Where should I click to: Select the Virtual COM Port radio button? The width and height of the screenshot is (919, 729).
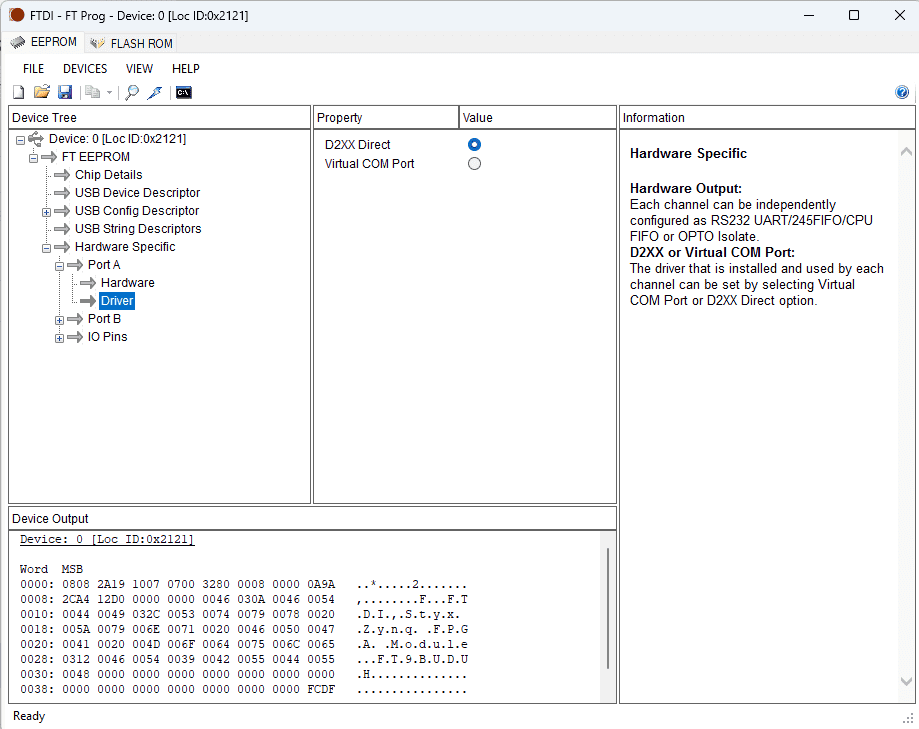pyautogui.click(x=474, y=164)
